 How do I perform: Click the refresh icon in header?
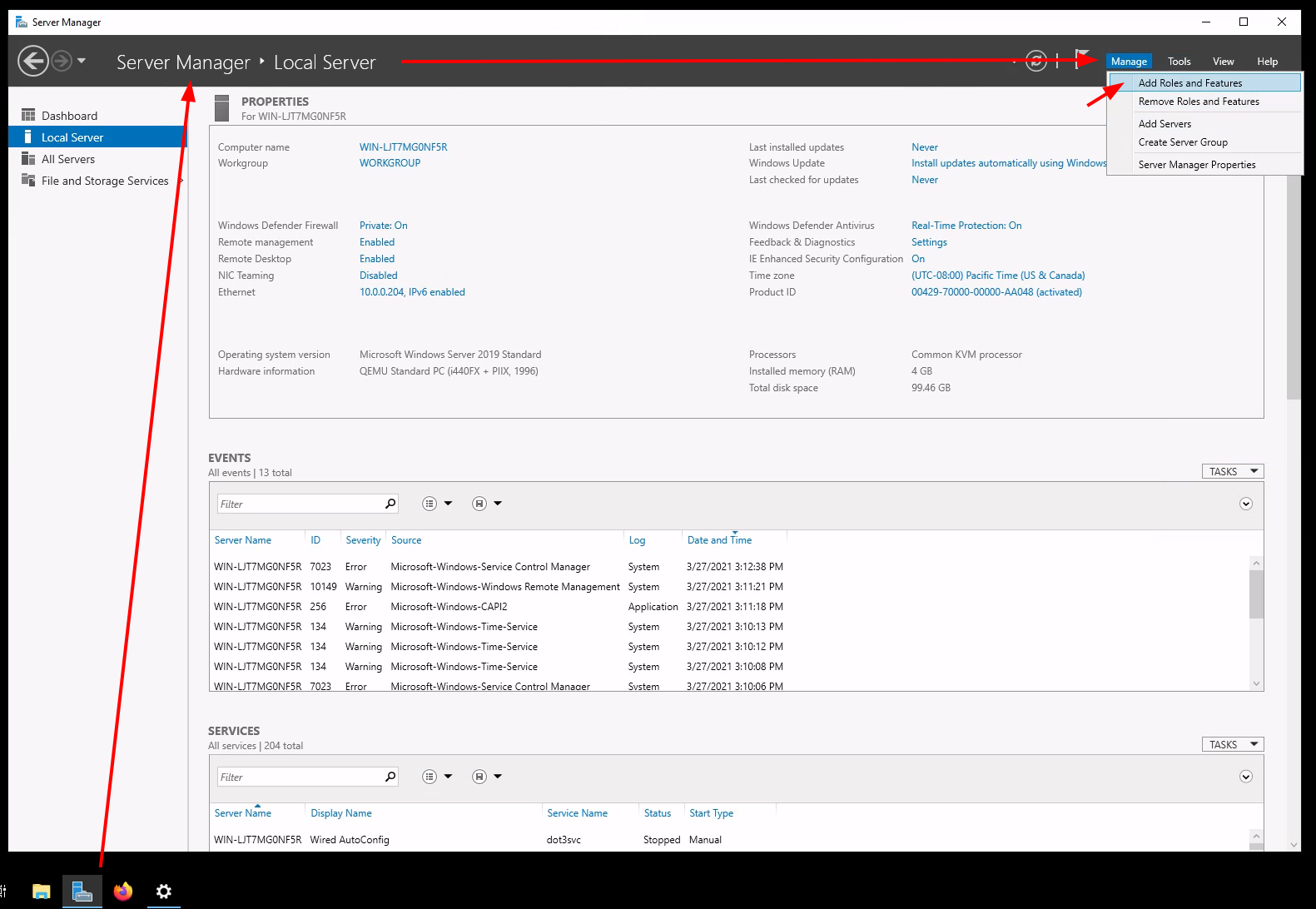[1036, 61]
